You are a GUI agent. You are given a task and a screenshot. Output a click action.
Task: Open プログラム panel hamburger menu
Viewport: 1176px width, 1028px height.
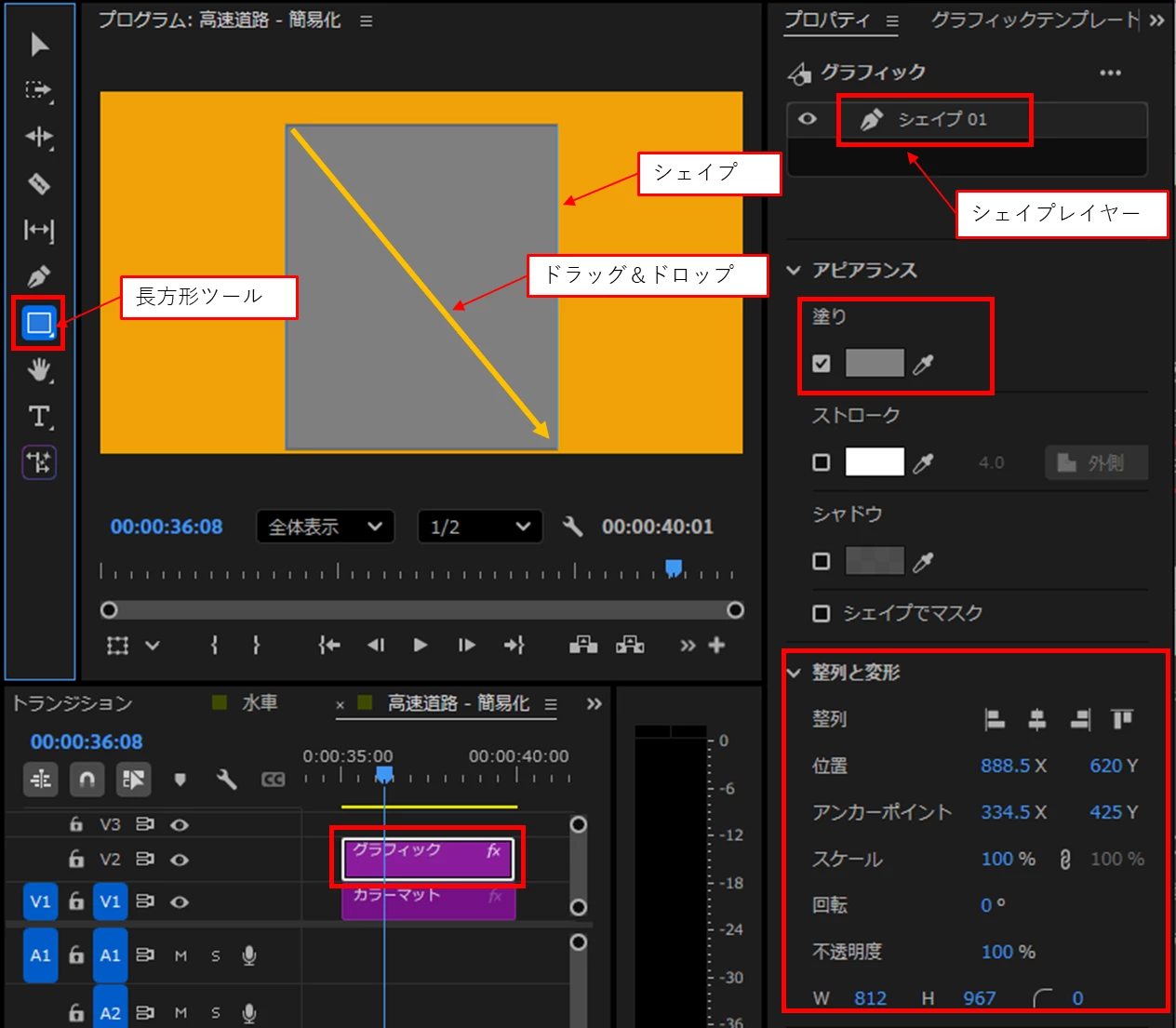366,20
